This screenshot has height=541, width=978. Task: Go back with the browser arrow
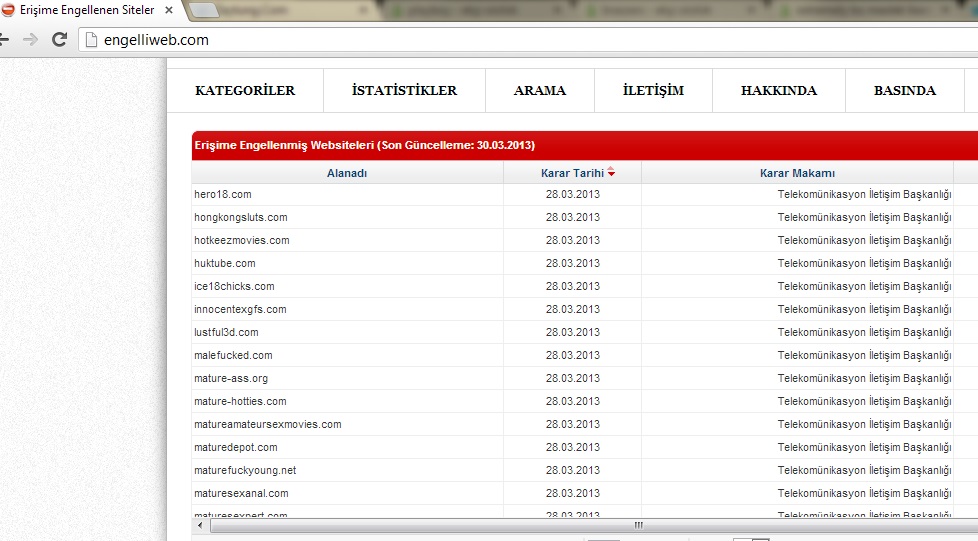pos(4,40)
